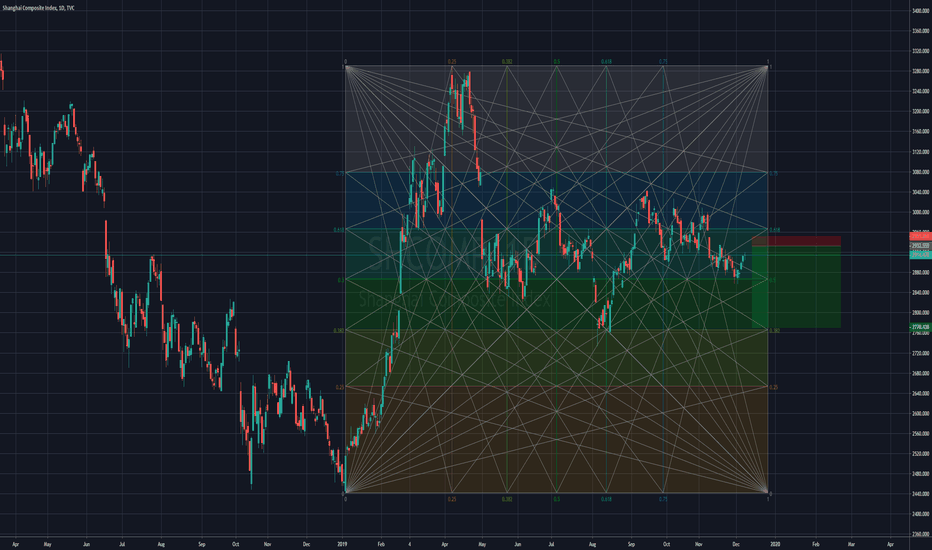The image size is (932, 550).
Task: Click the 2400.000 price axis label
Action: (921, 514)
